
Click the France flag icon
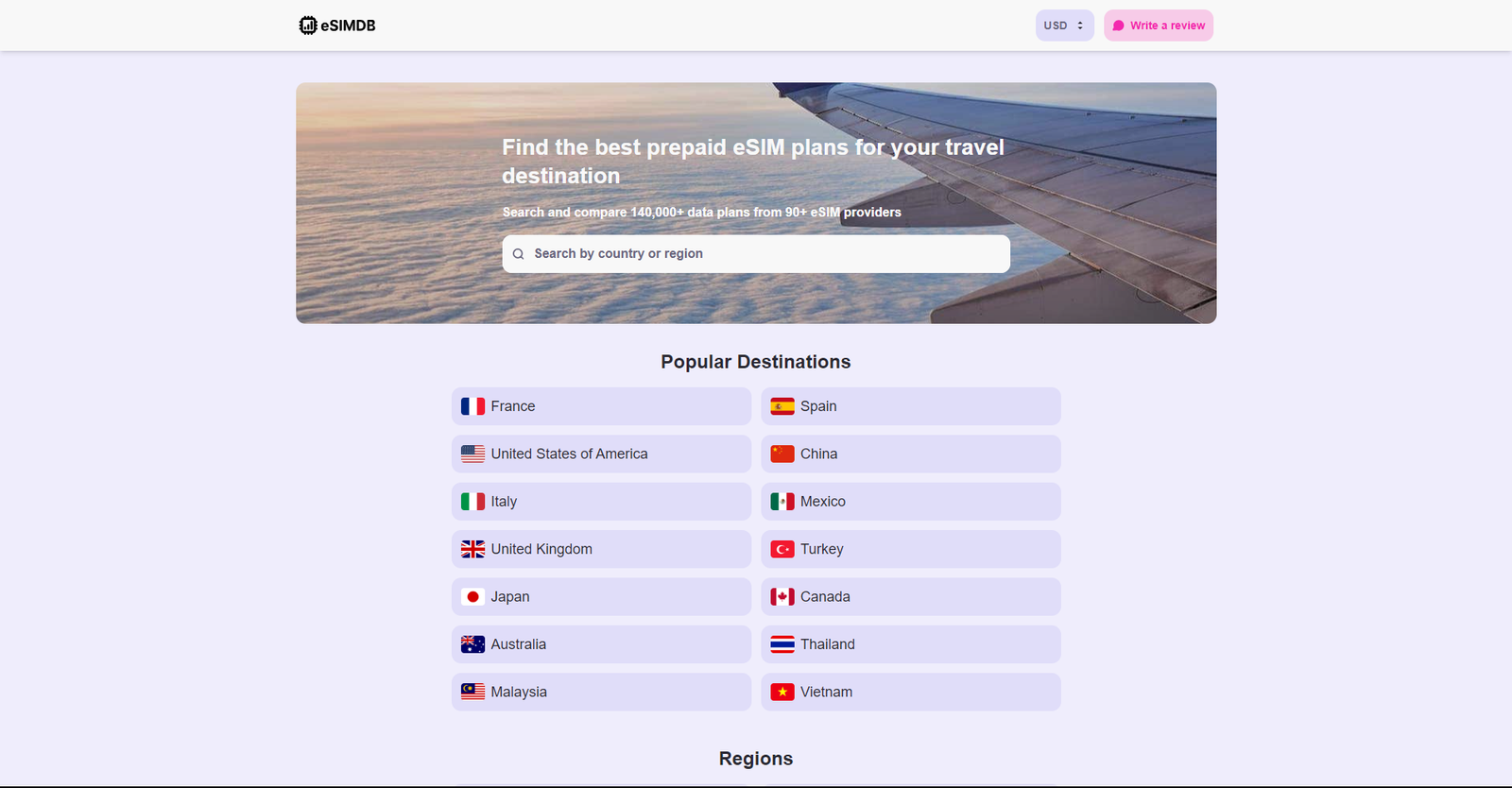[472, 406]
